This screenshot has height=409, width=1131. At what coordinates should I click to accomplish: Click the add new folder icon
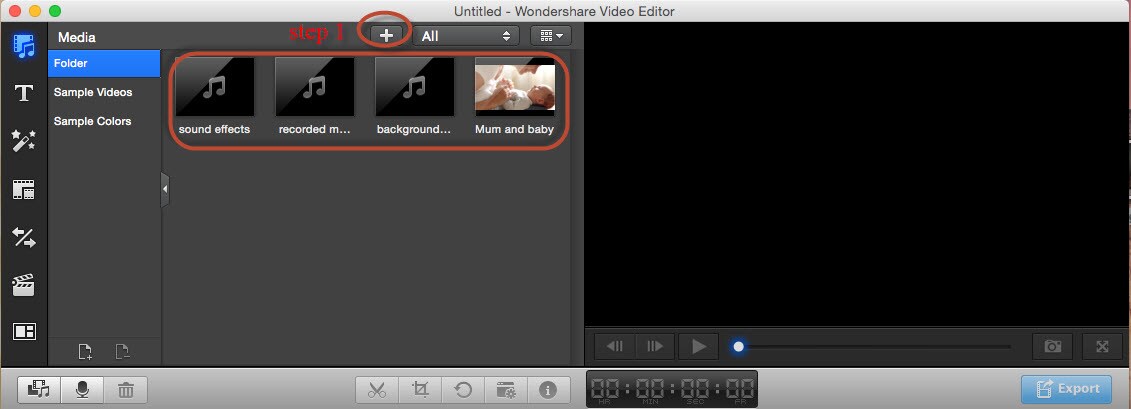pos(85,352)
